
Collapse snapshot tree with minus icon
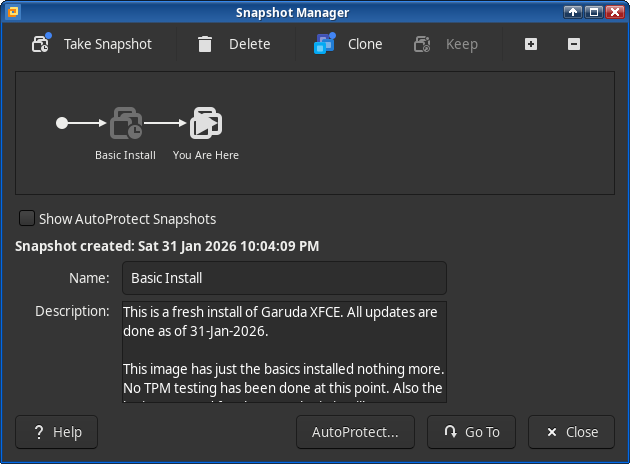573,44
